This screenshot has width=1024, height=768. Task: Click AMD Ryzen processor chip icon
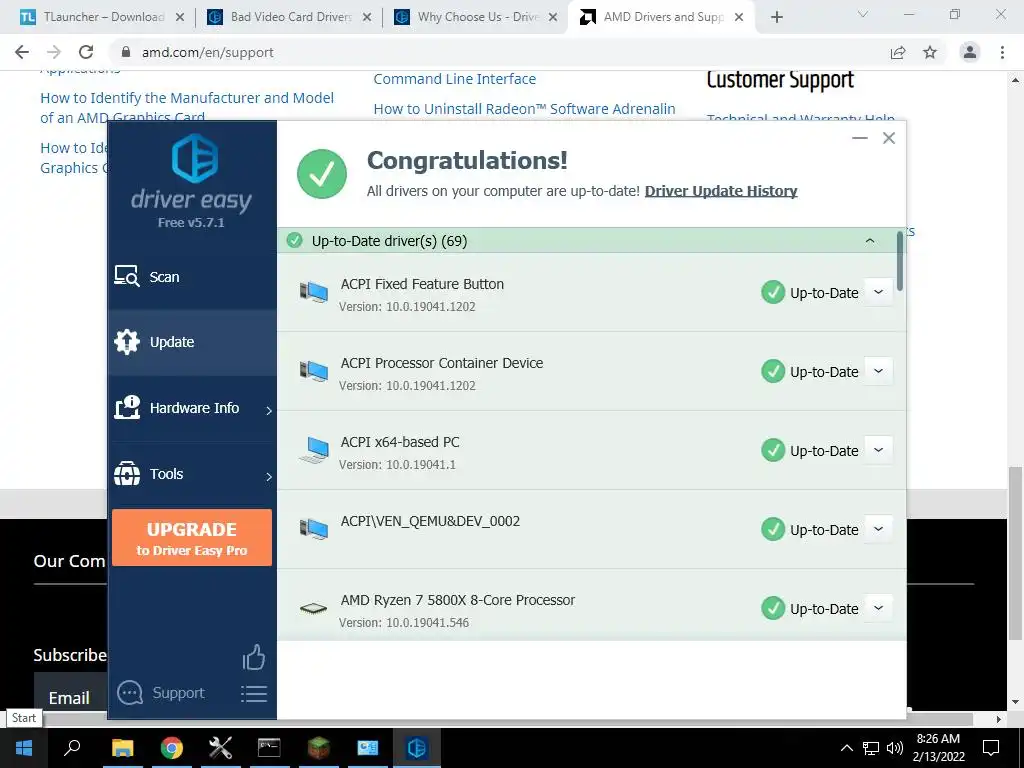[x=313, y=609]
